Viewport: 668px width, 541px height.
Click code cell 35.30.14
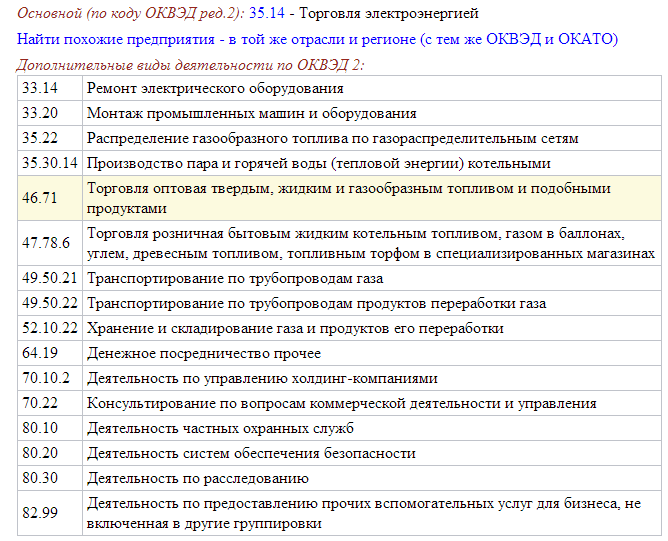pos(50,163)
